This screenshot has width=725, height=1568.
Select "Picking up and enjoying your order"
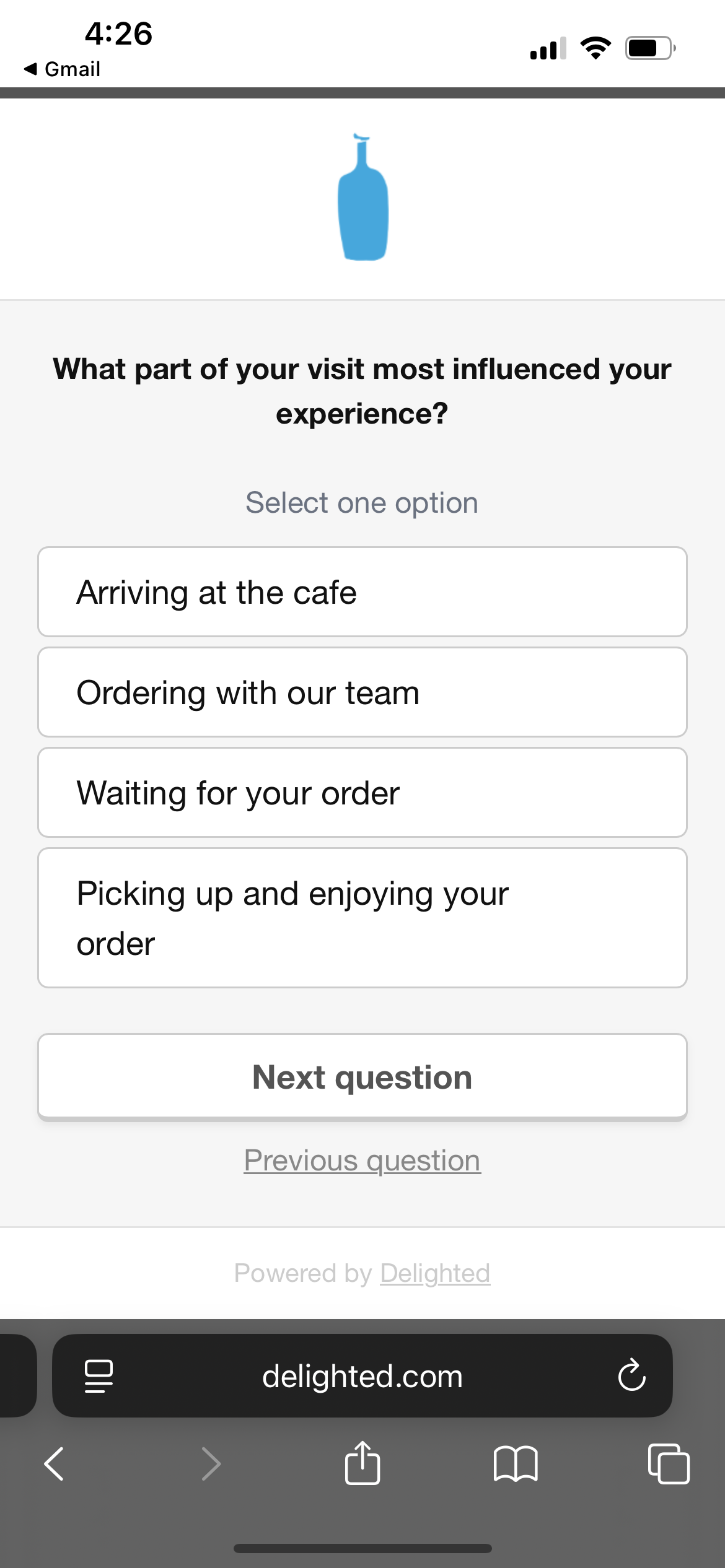coord(362,918)
